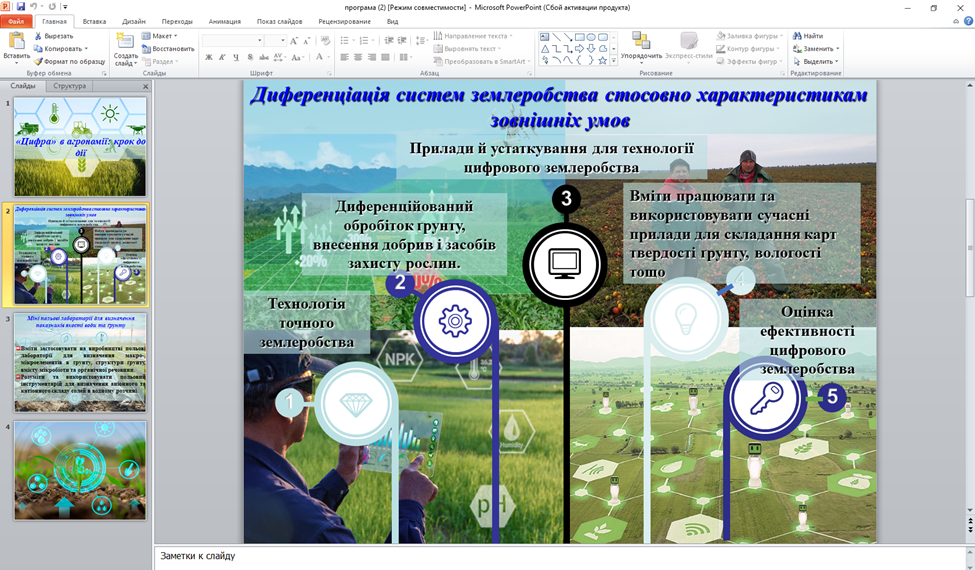Image resolution: width=975 pixels, height=570 pixels.
Task: Open the Создать слайд dropdown
Action: tap(126, 60)
